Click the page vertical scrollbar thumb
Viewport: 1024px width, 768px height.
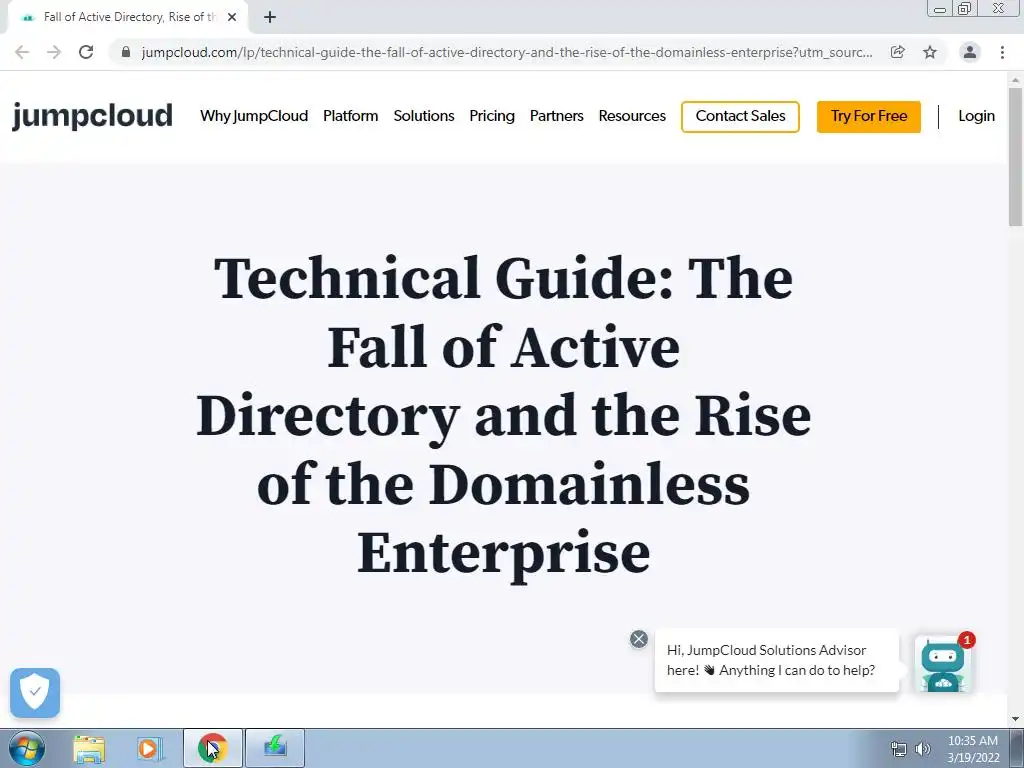[1015, 157]
